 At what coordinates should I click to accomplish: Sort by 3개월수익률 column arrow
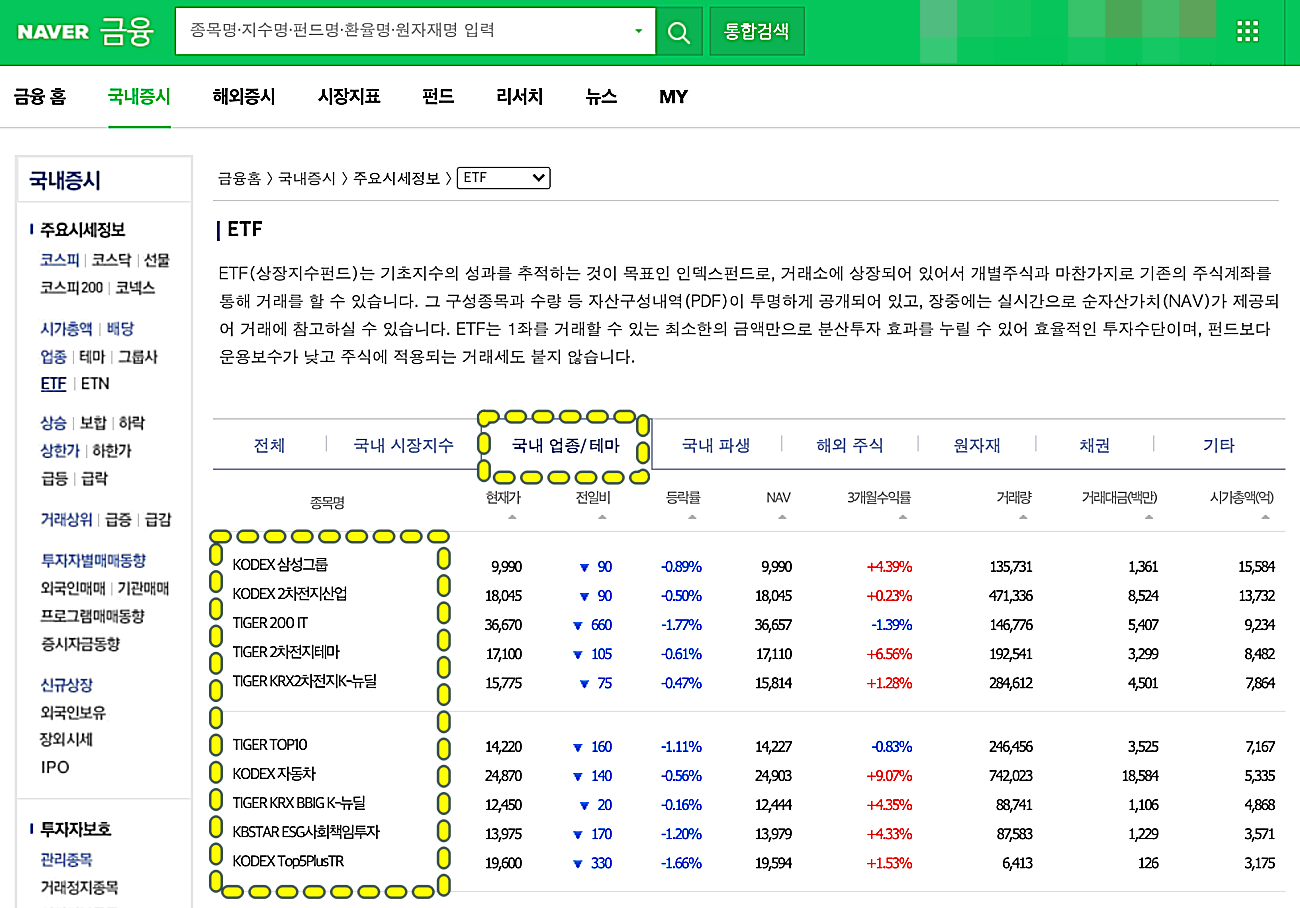(903, 517)
